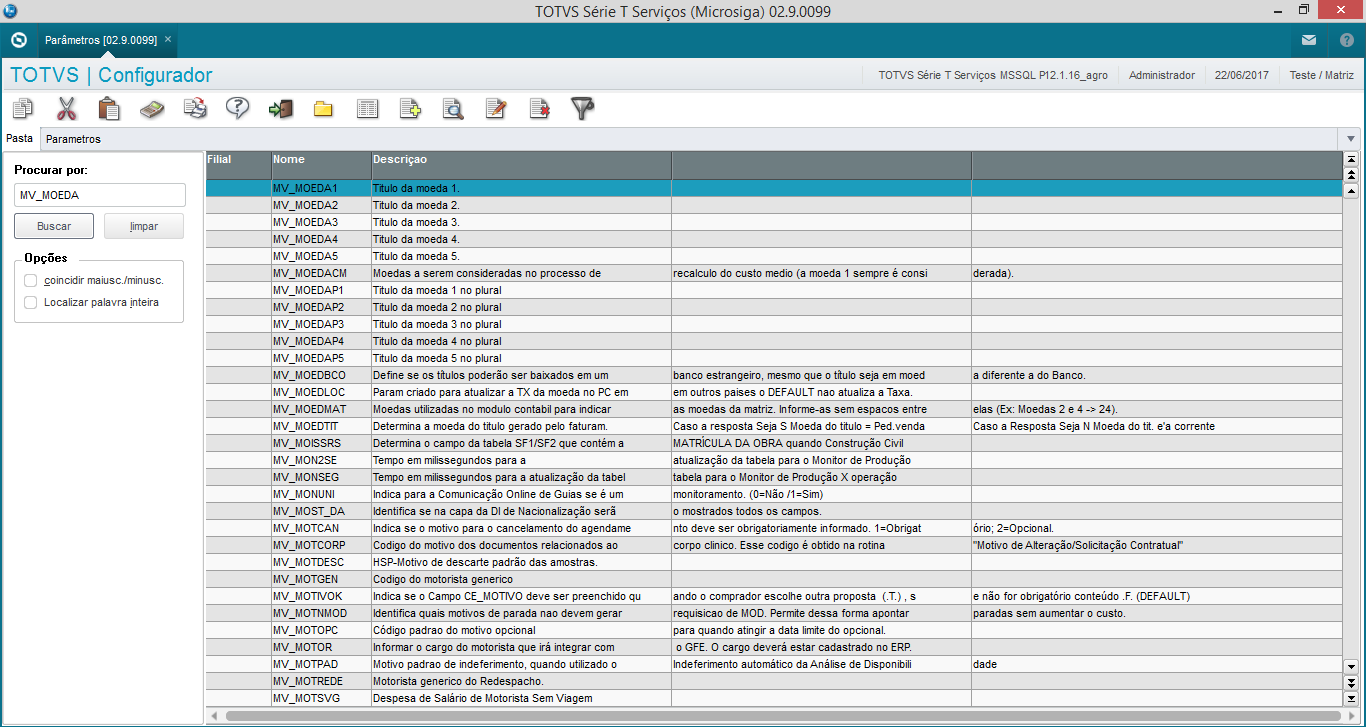The height and width of the screenshot is (727, 1366).
Task: Enable the coincidir maiusc./minusc. checkbox
Action: [31, 280]
